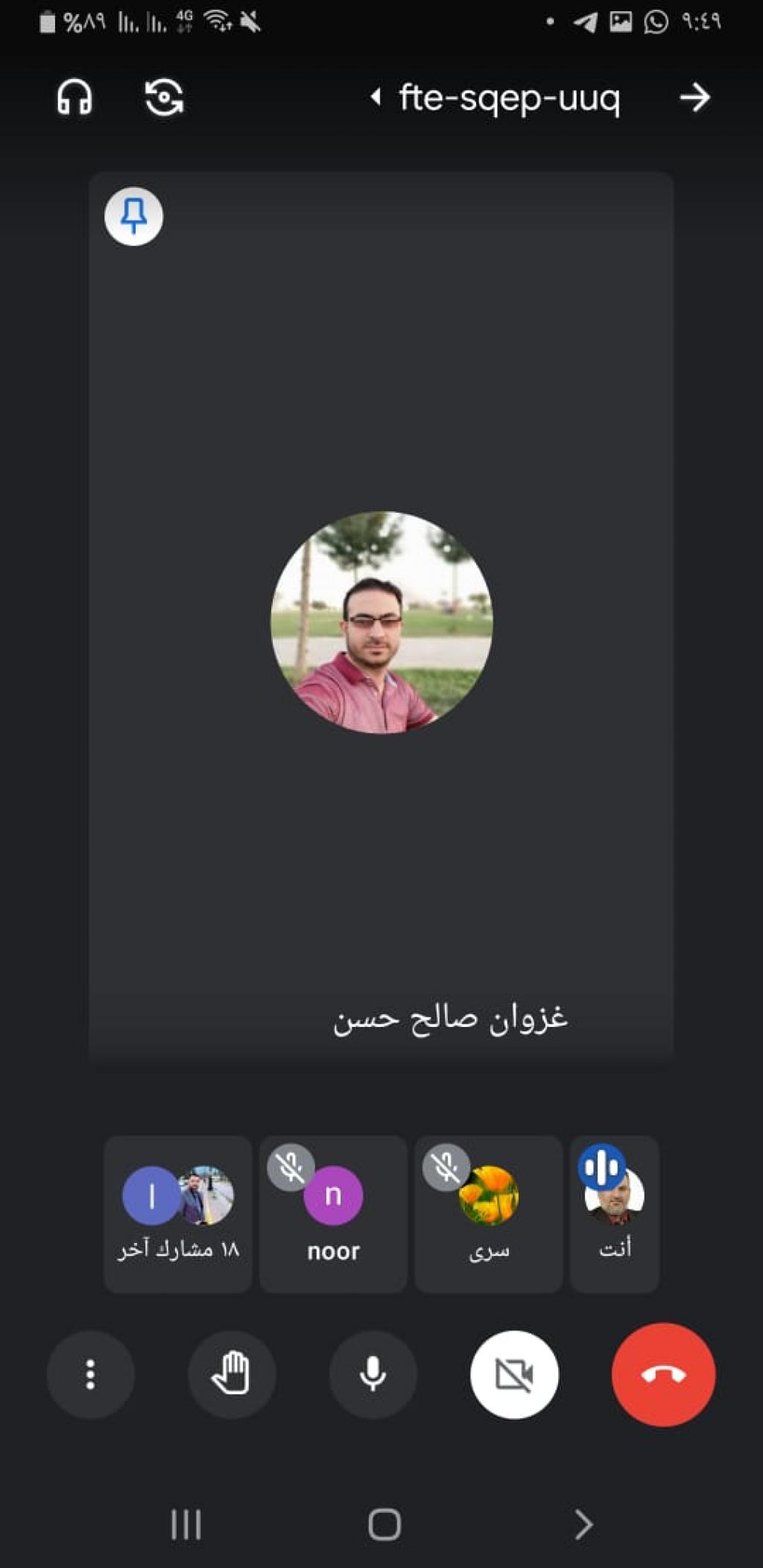Tap the headphones audio output icon

75,97
